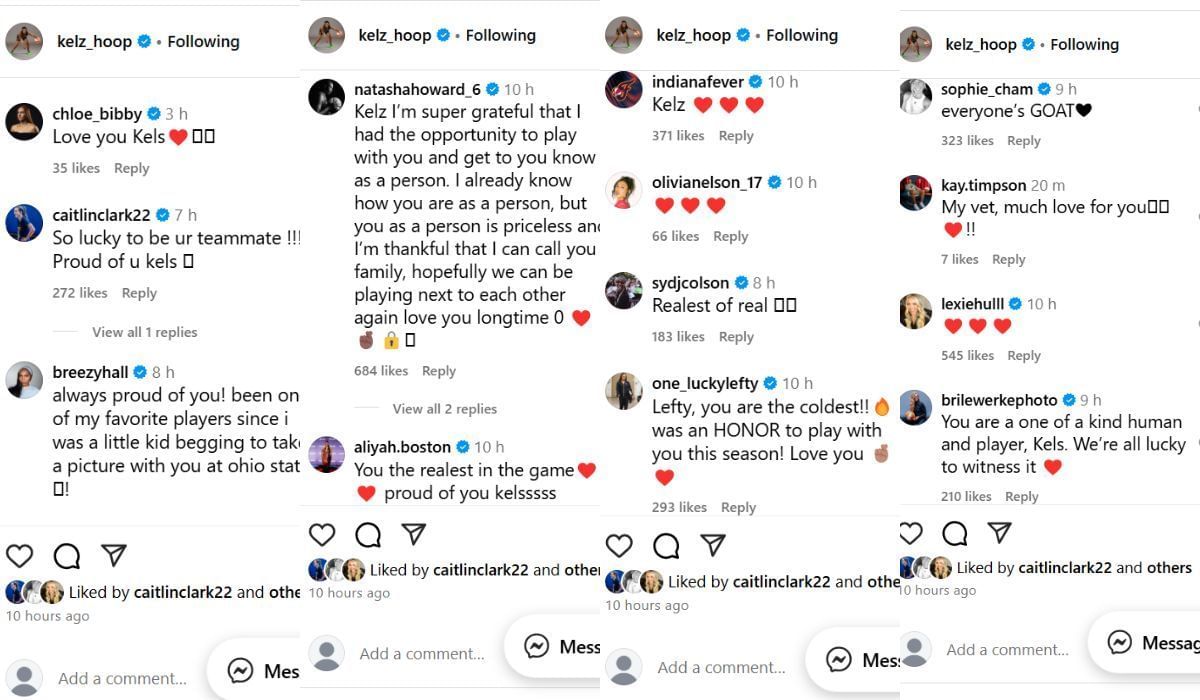This screenshot has width=1200, height=700.
Task: Click comment bubble icon in third panel
Action: (666, 545)
